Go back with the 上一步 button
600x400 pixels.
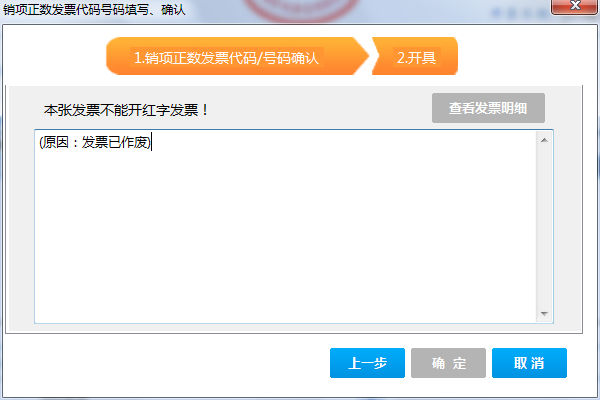pyautogui.click(x=367, y=363)
